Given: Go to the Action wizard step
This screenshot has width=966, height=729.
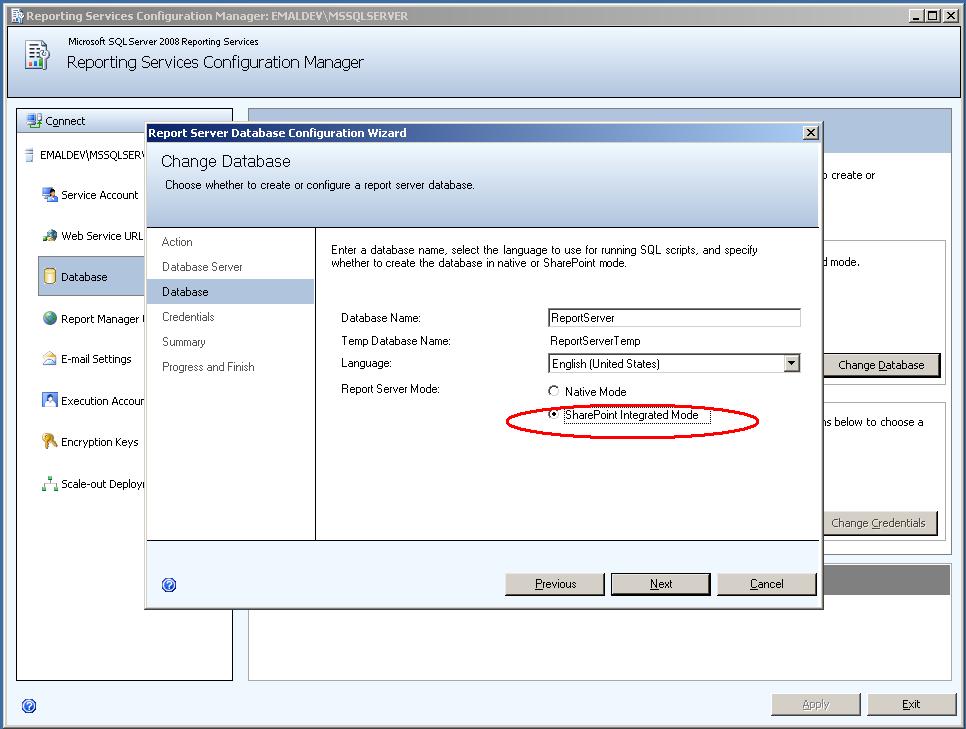Looking at the screenshot, I should 177,242.
